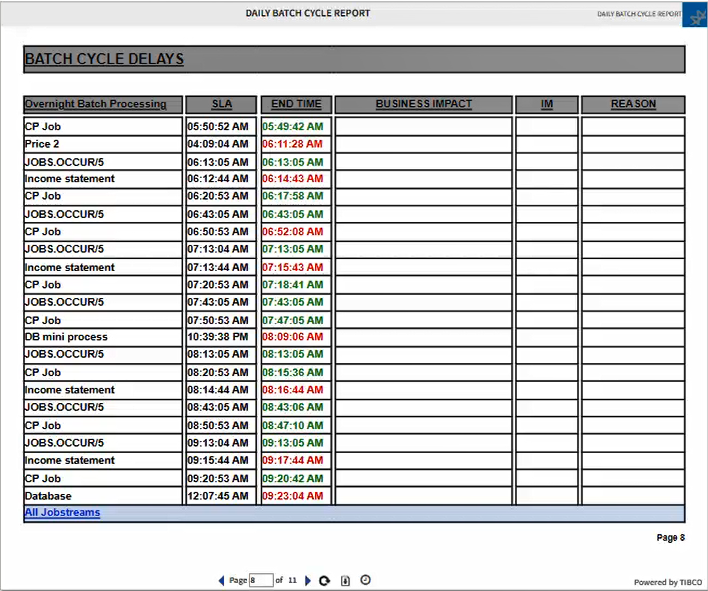Open the schedule clock icon
The width and height of the screenshot is (708, 591).
366,580
